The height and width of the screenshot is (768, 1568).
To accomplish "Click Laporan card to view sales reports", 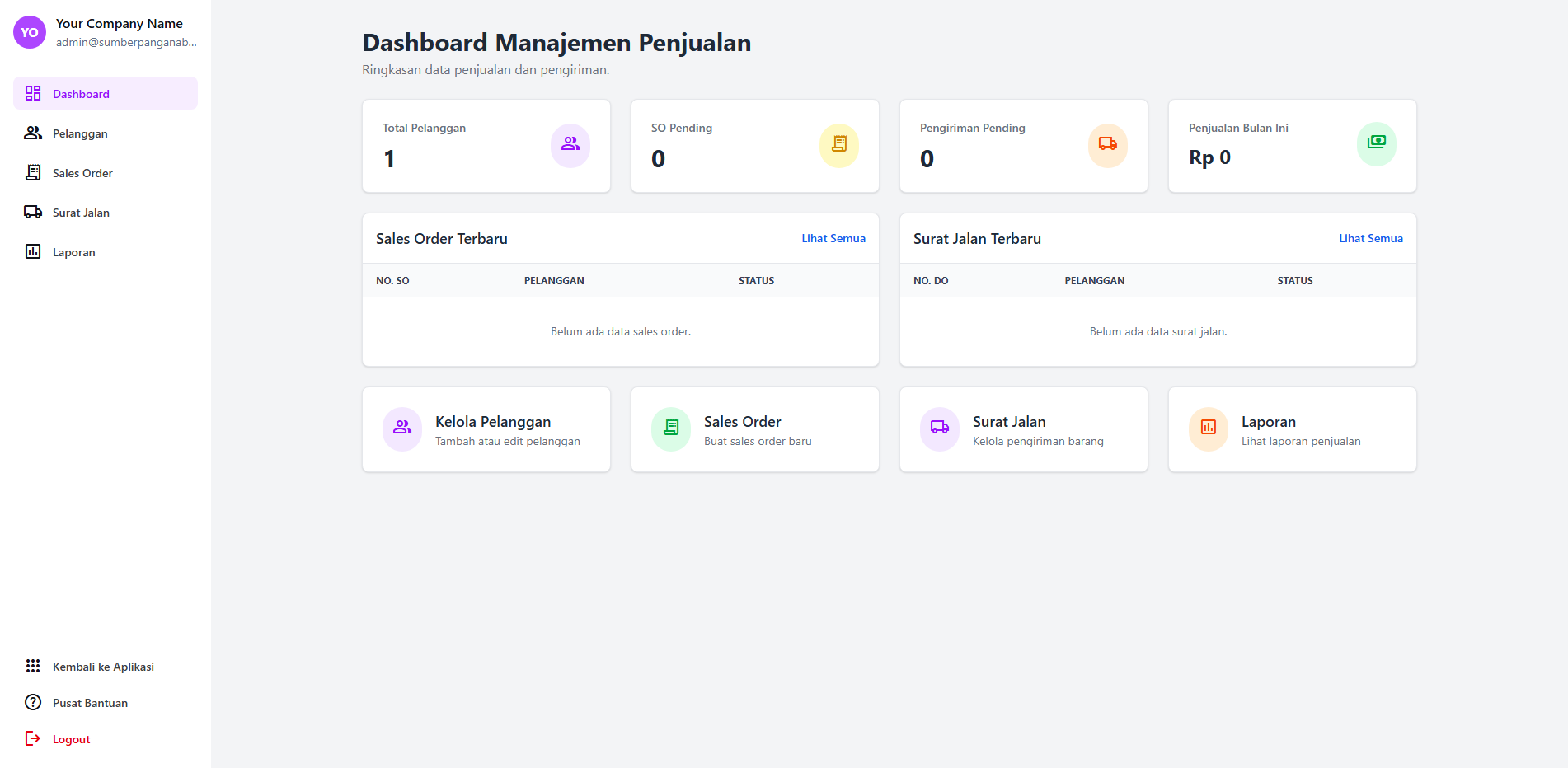I will (1292, 429).
